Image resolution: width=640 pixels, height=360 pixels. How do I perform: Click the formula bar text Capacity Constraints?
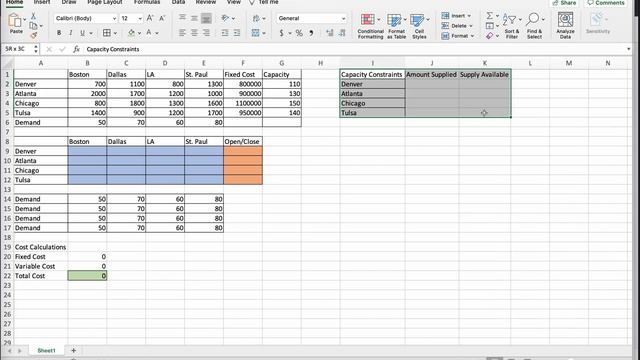click(x=113, y=49)
